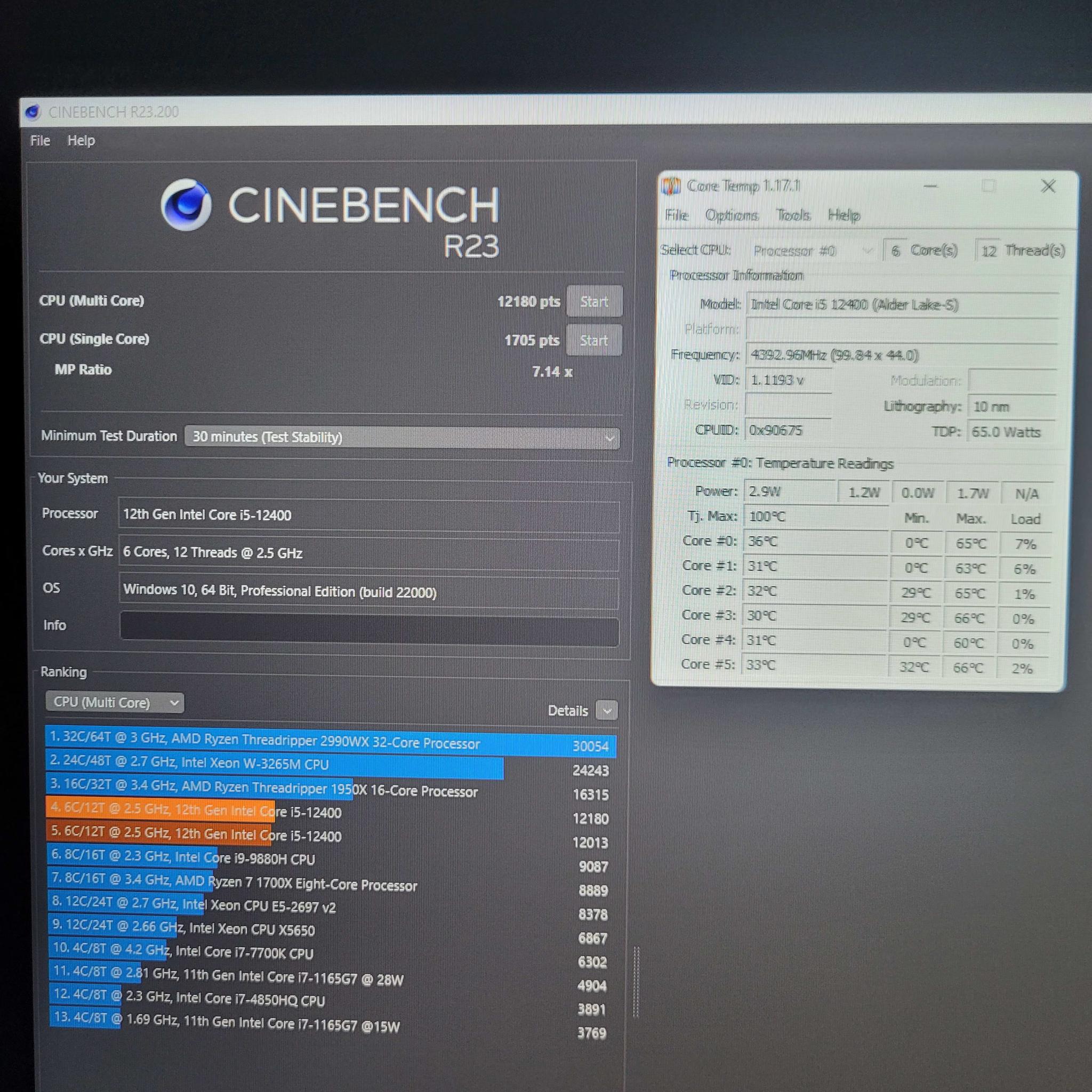Click the empty Info text field

tap(369, 629)
